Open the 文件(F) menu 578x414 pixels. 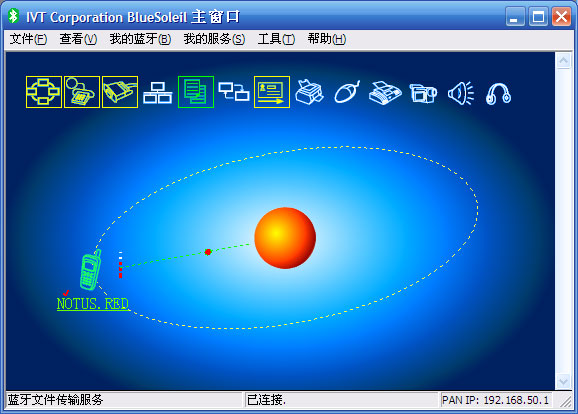click(28, 39)
